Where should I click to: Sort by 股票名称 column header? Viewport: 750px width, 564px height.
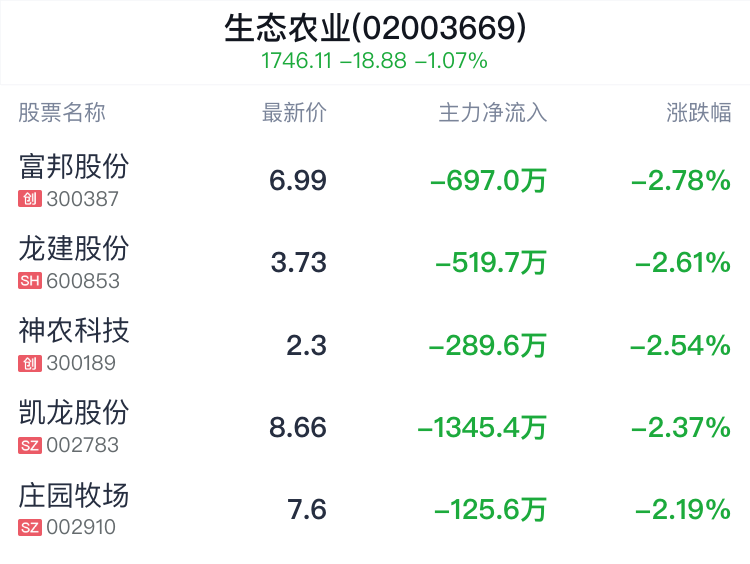(x=62, y=113)
